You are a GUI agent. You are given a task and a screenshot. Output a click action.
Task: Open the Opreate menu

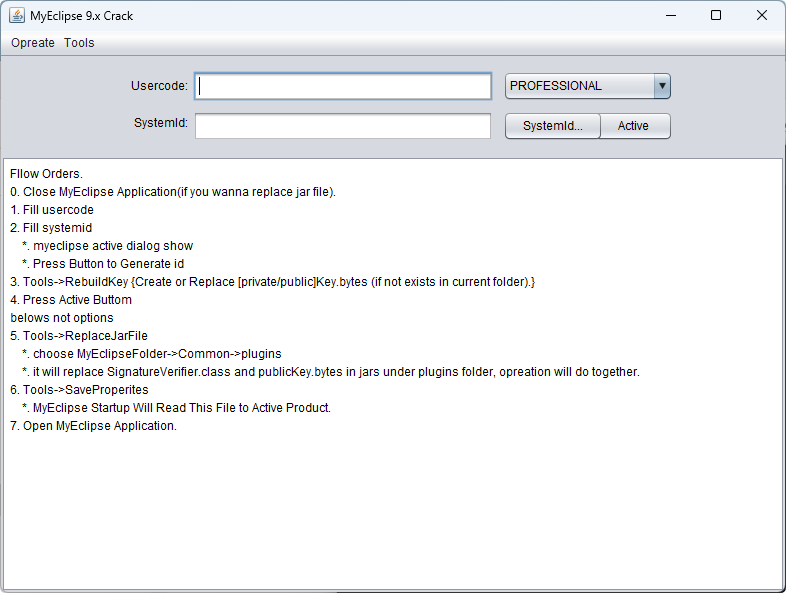coord(33,43)
